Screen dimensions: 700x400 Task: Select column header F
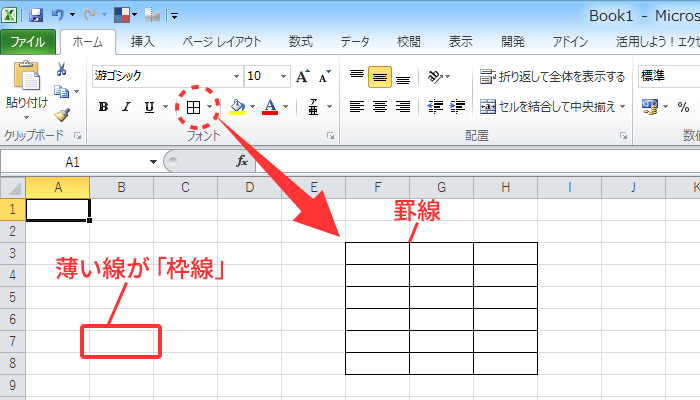click(377, 188)
